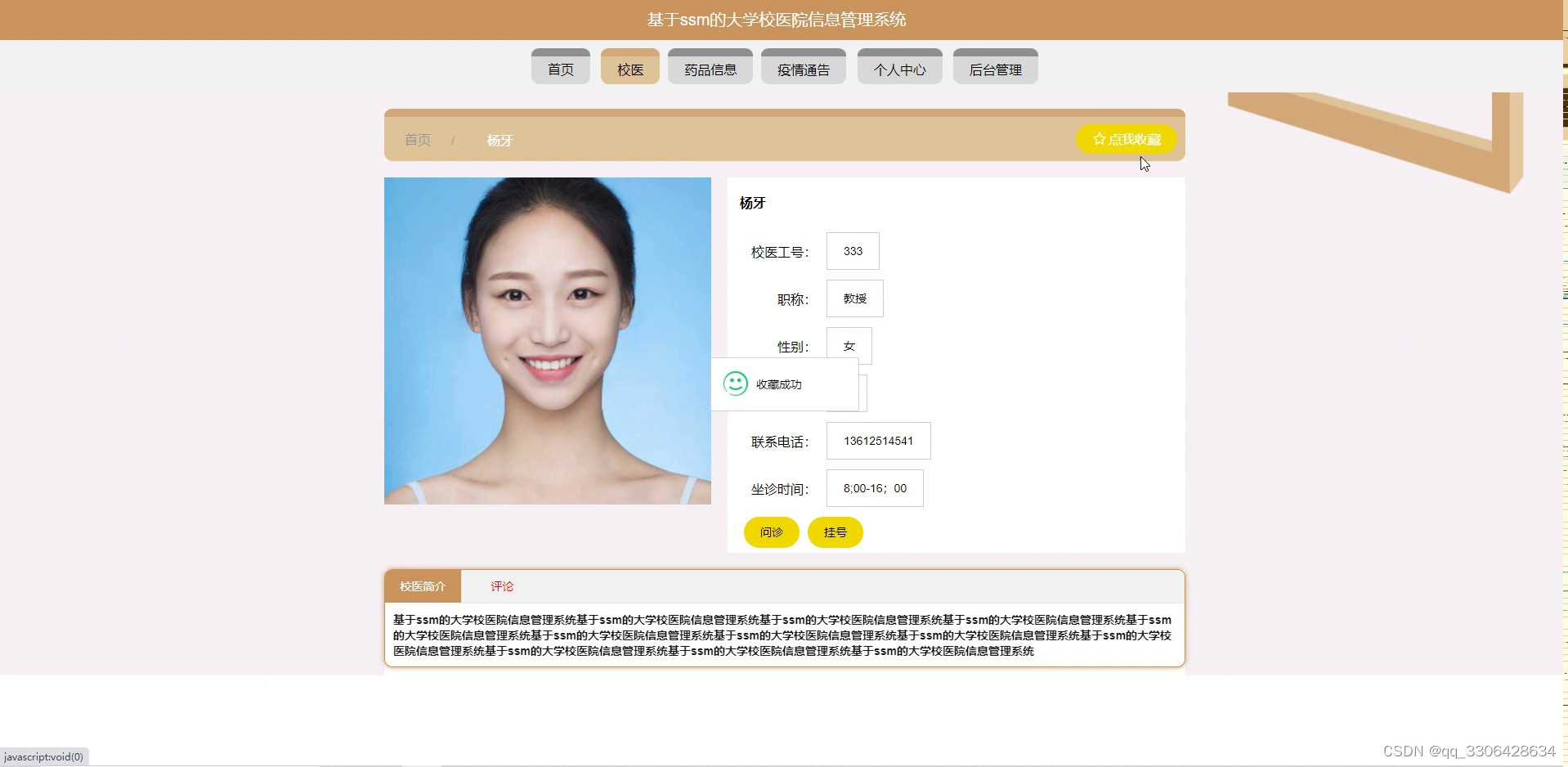The height and width of the screenshot is (767, 1568).
Task: Select the 校医 navigation tab
Action: 629,67
